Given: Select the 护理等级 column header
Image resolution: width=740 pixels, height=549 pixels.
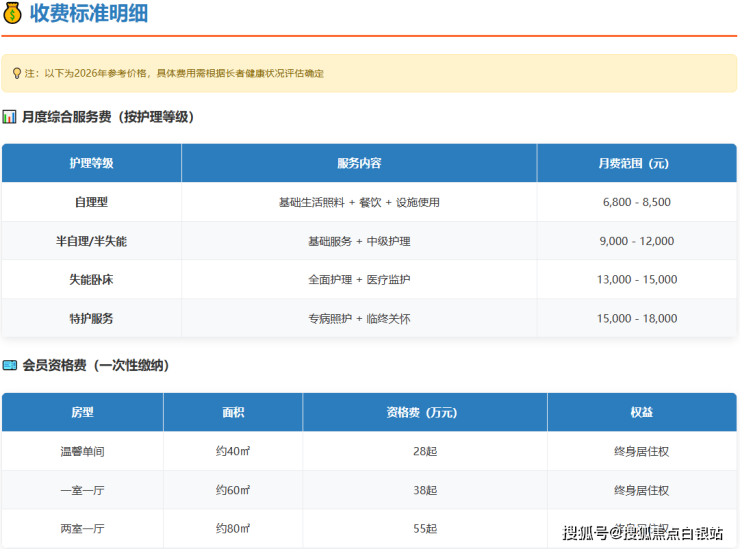Looking at the screenshot, I should [x=91, y=163].
